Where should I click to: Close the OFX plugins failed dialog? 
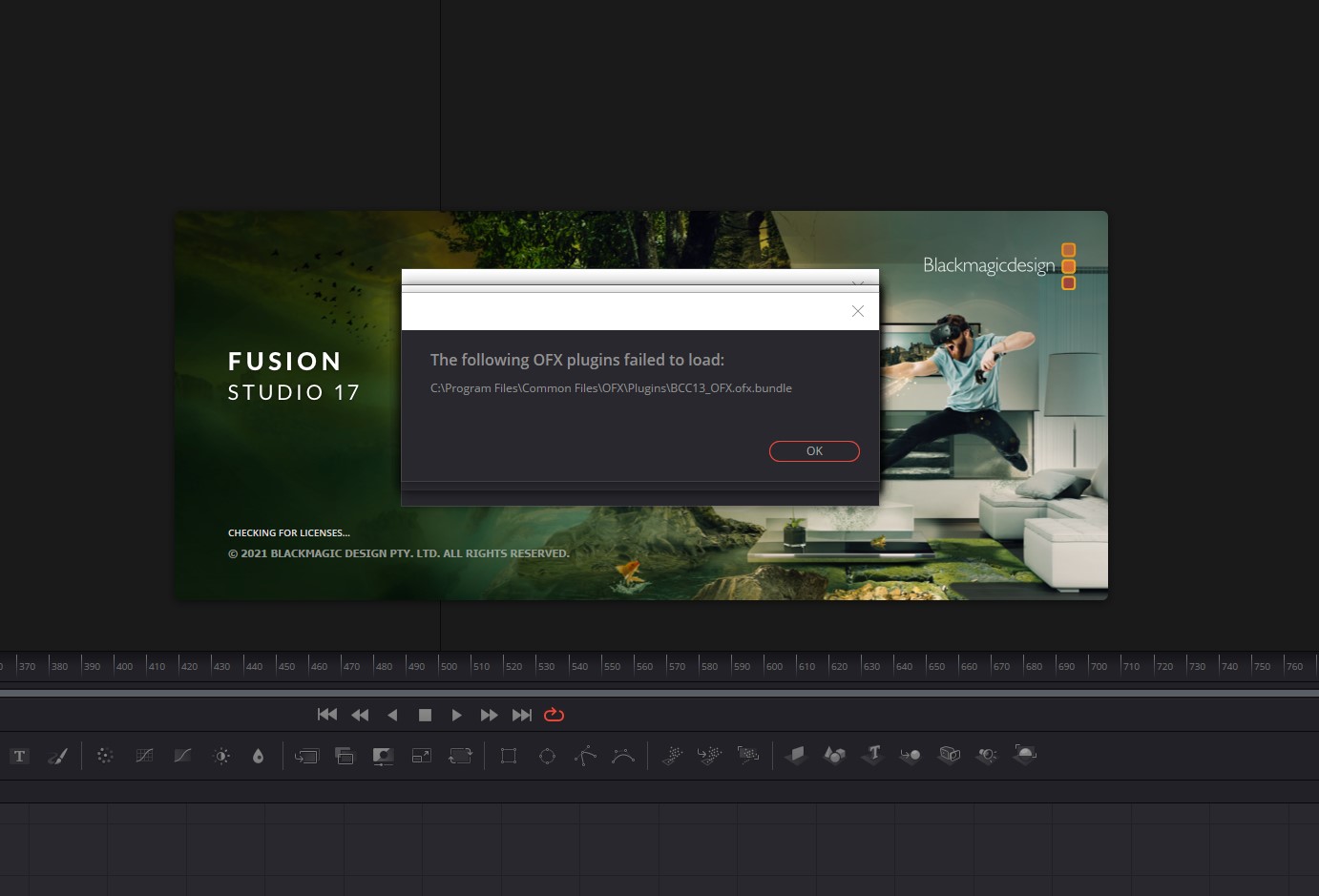(x=858, y=311)
